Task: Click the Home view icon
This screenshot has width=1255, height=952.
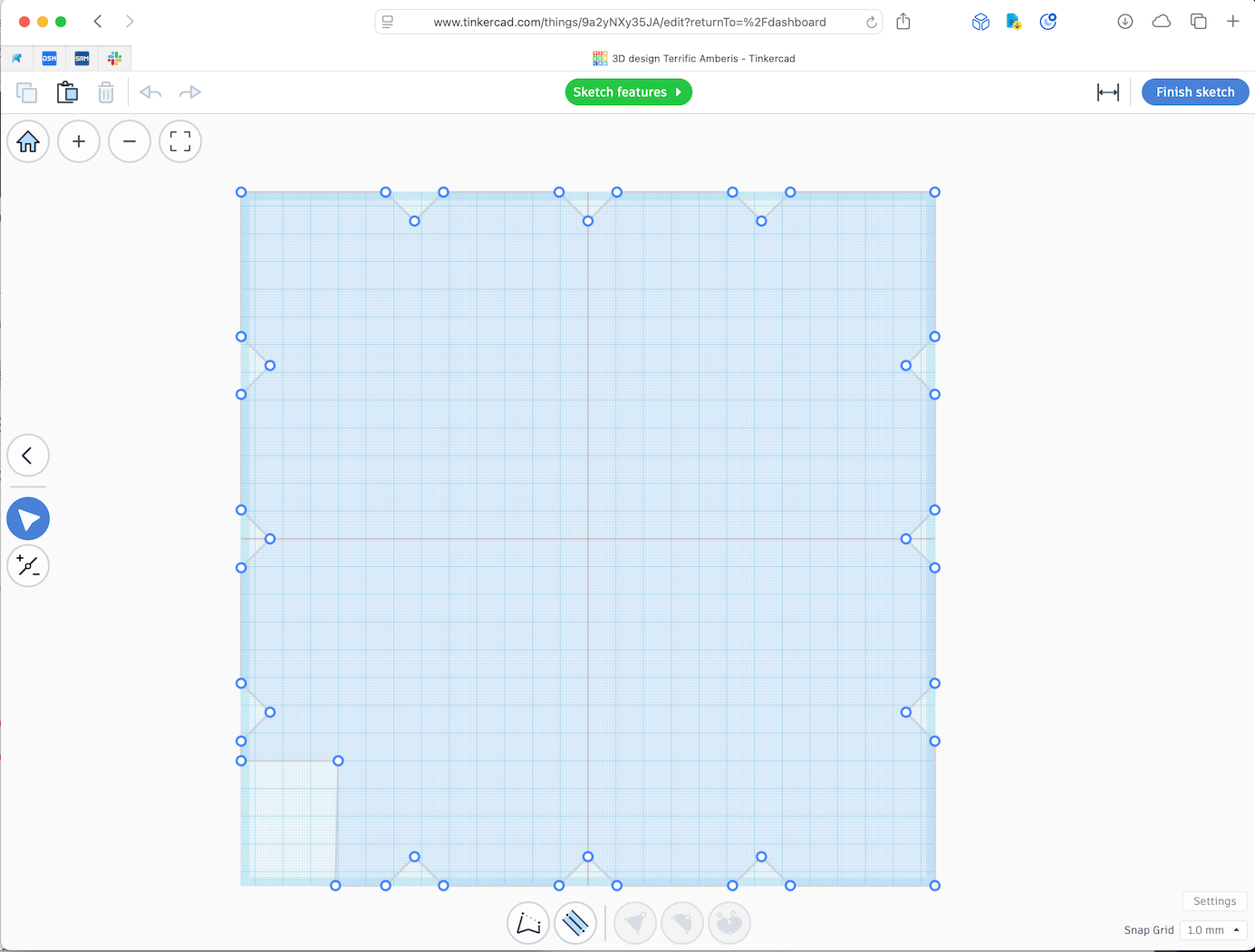Action: [28, 141]
